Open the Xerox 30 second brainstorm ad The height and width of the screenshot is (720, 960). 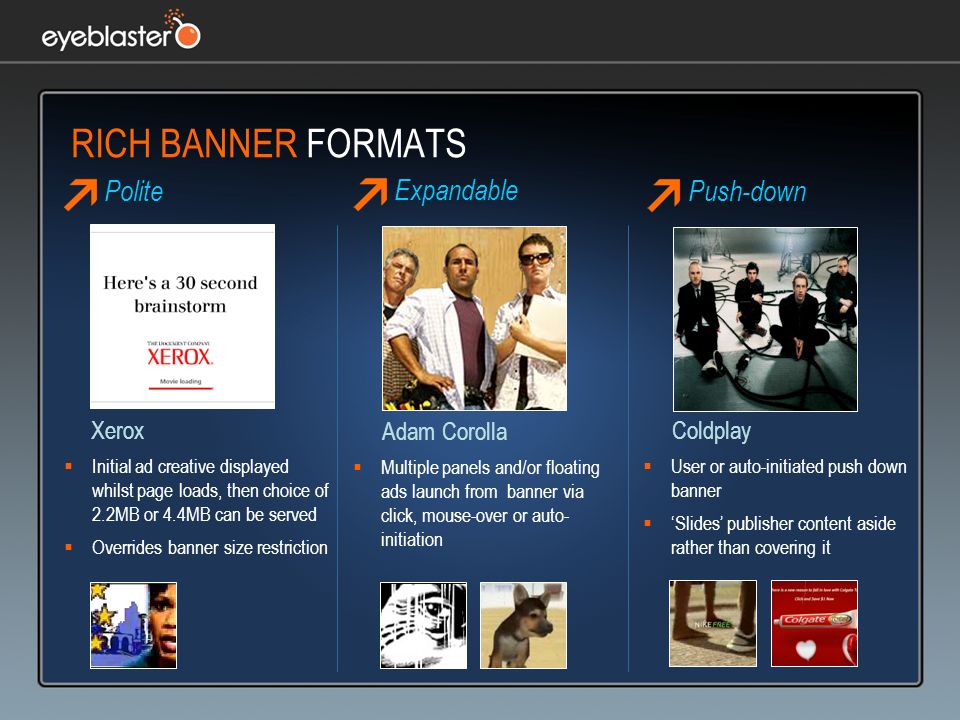(182, 317)
